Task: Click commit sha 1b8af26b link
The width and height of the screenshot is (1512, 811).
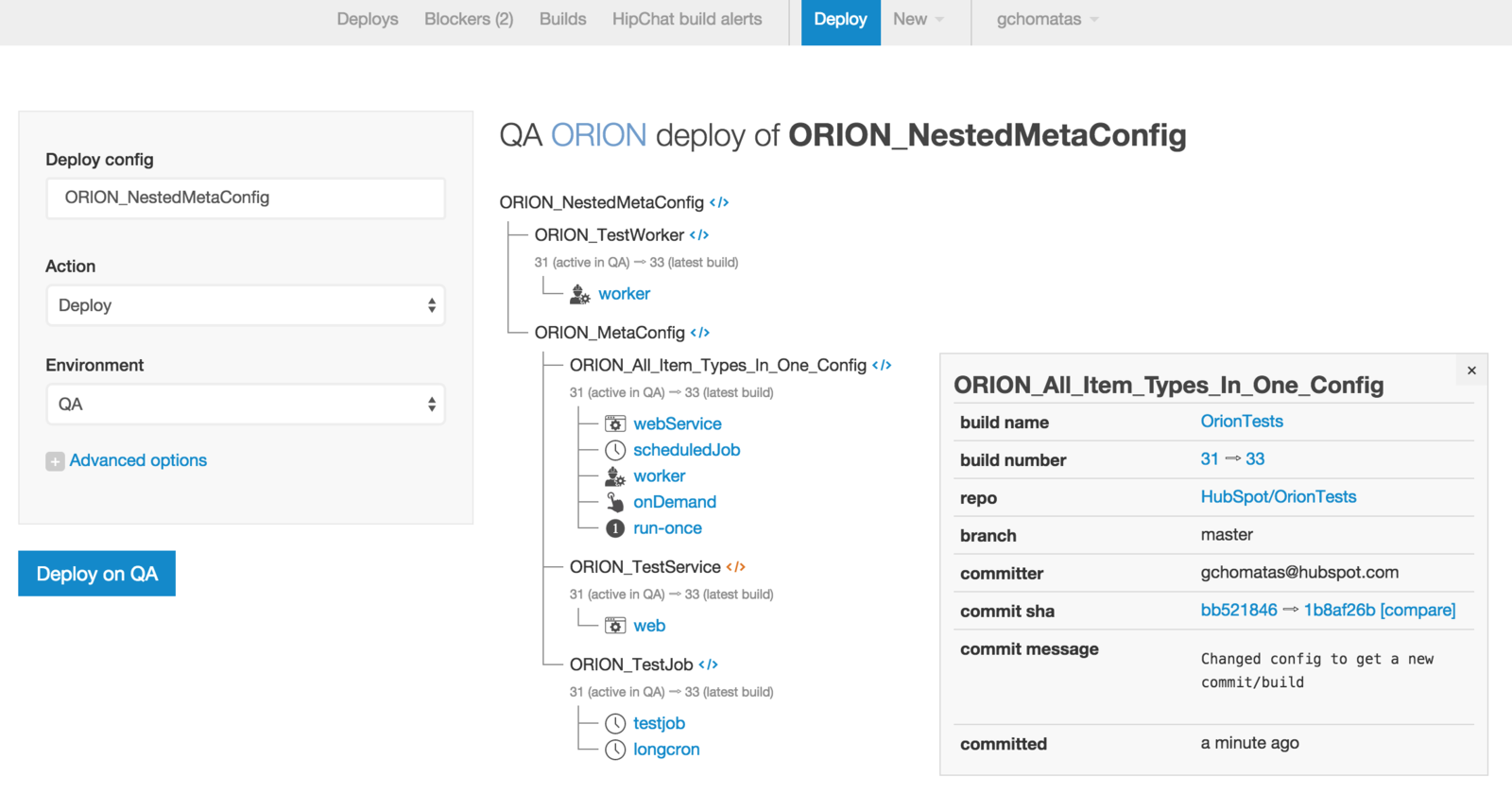Action: point(1340,611)
